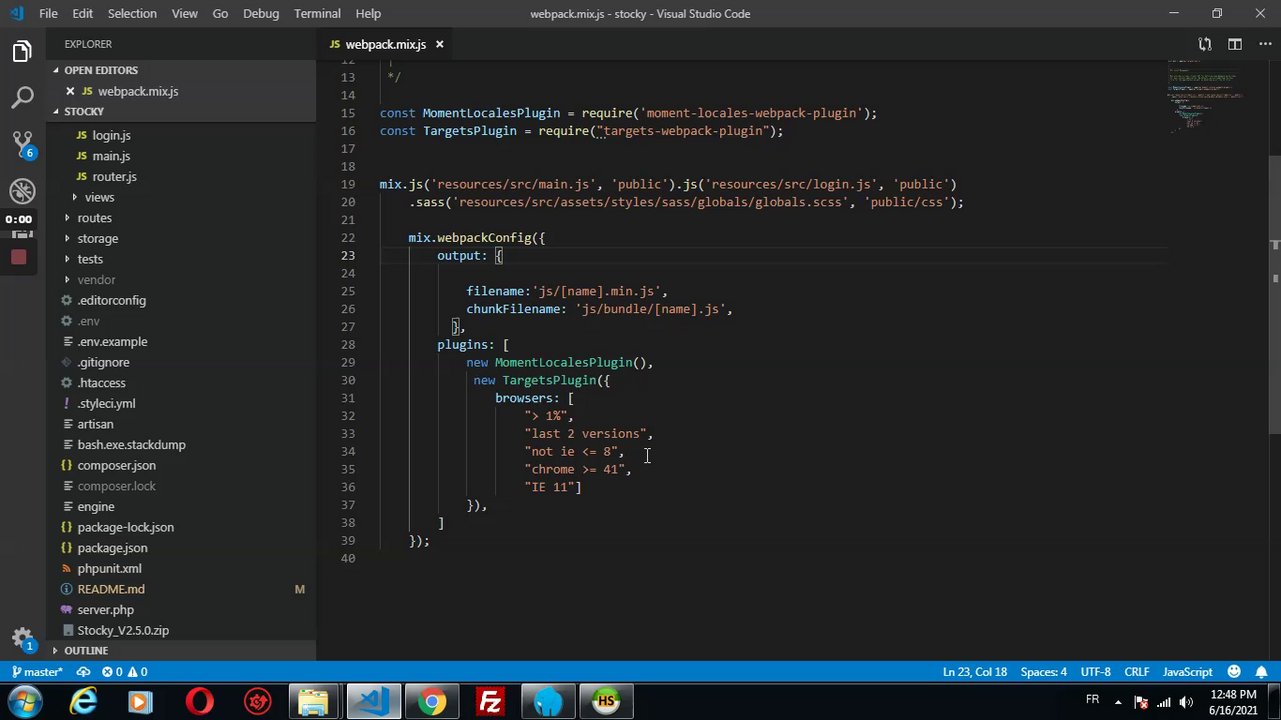Open Windows Media Player from the taskbar
The height and width of the screenshot is (720, 1281).
[140, 702]
